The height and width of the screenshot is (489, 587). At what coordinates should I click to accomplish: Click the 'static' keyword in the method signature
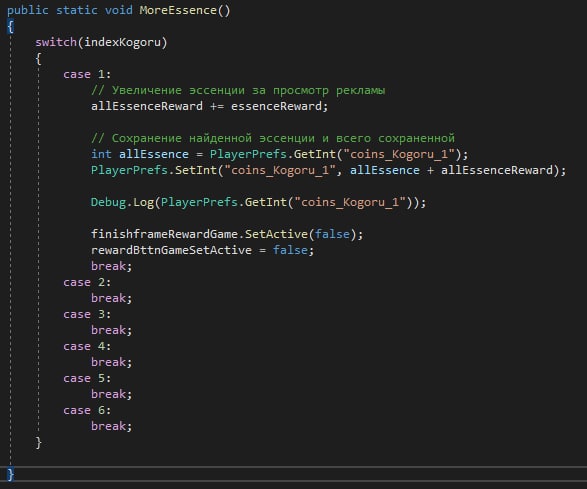pos(77,10)
